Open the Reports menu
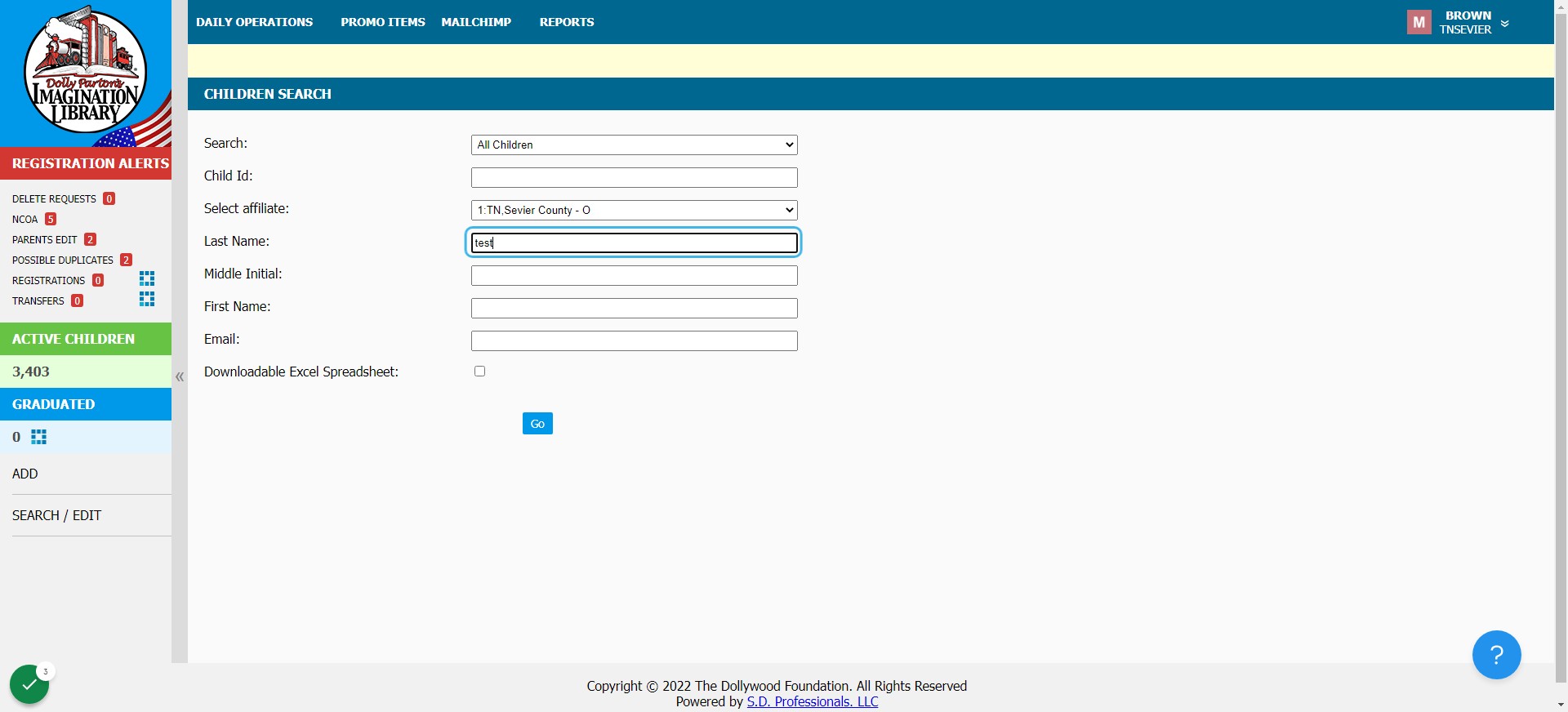1568x712 pixels. pyautogui.click(x=567, y=22)
